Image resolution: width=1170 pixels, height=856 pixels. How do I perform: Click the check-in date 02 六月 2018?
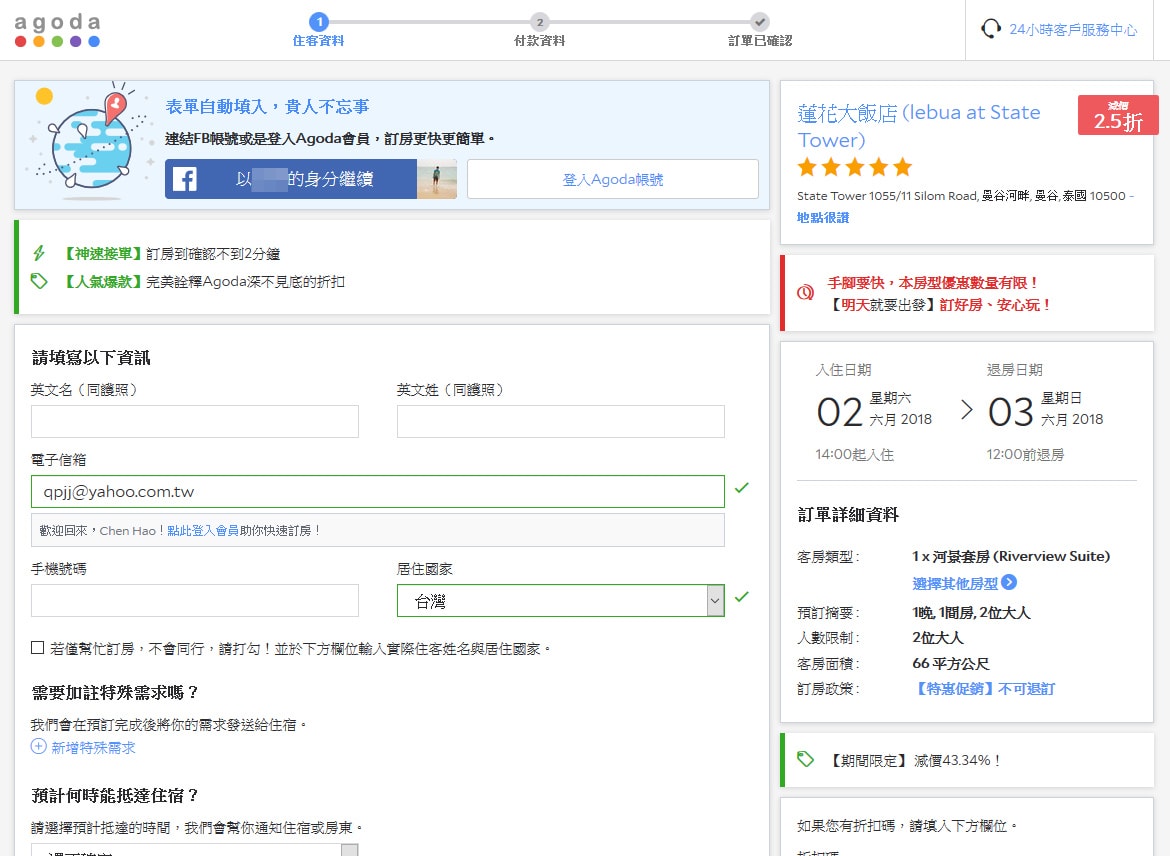(x=874, y=410)
